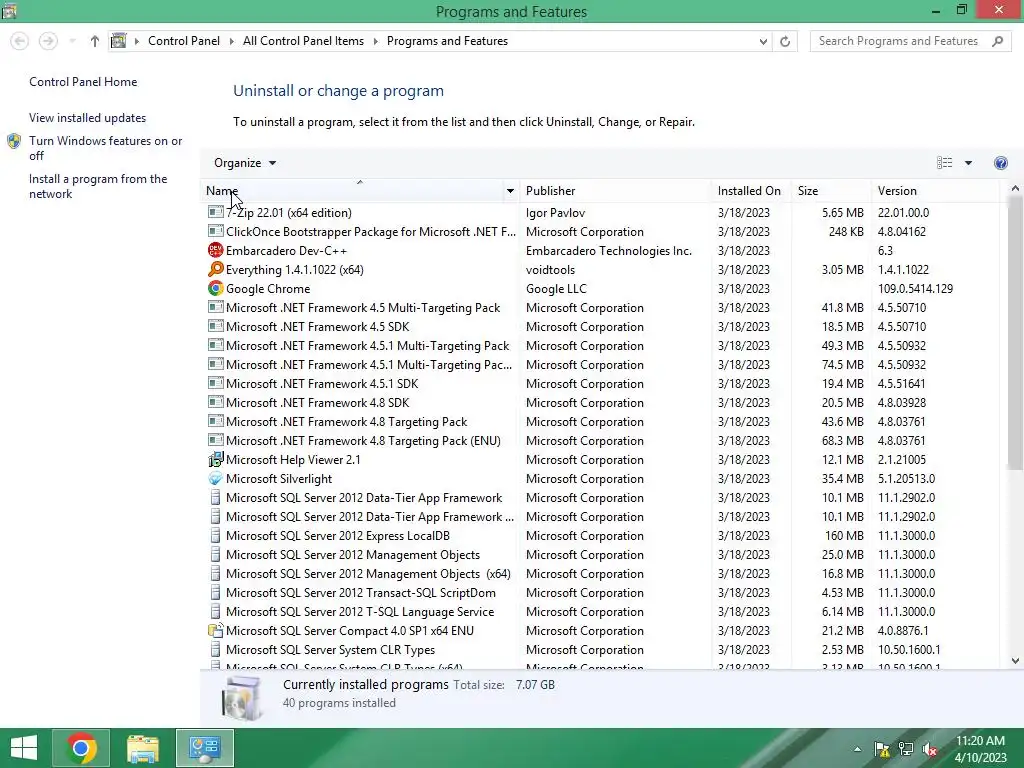Go back with the back arrow

click(x=20, y=41)
